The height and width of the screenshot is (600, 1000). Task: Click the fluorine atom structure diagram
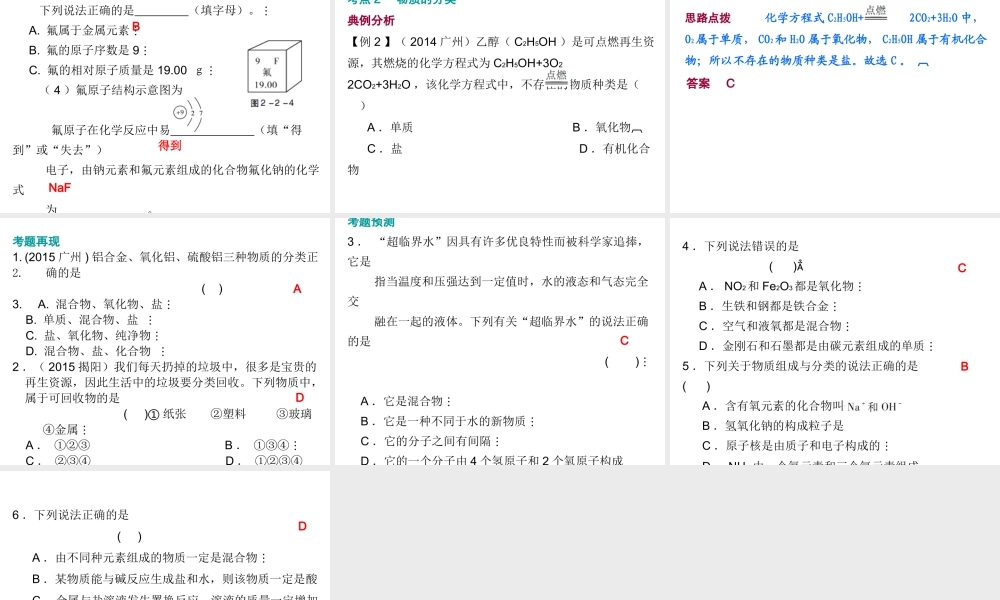pos(188,115)
